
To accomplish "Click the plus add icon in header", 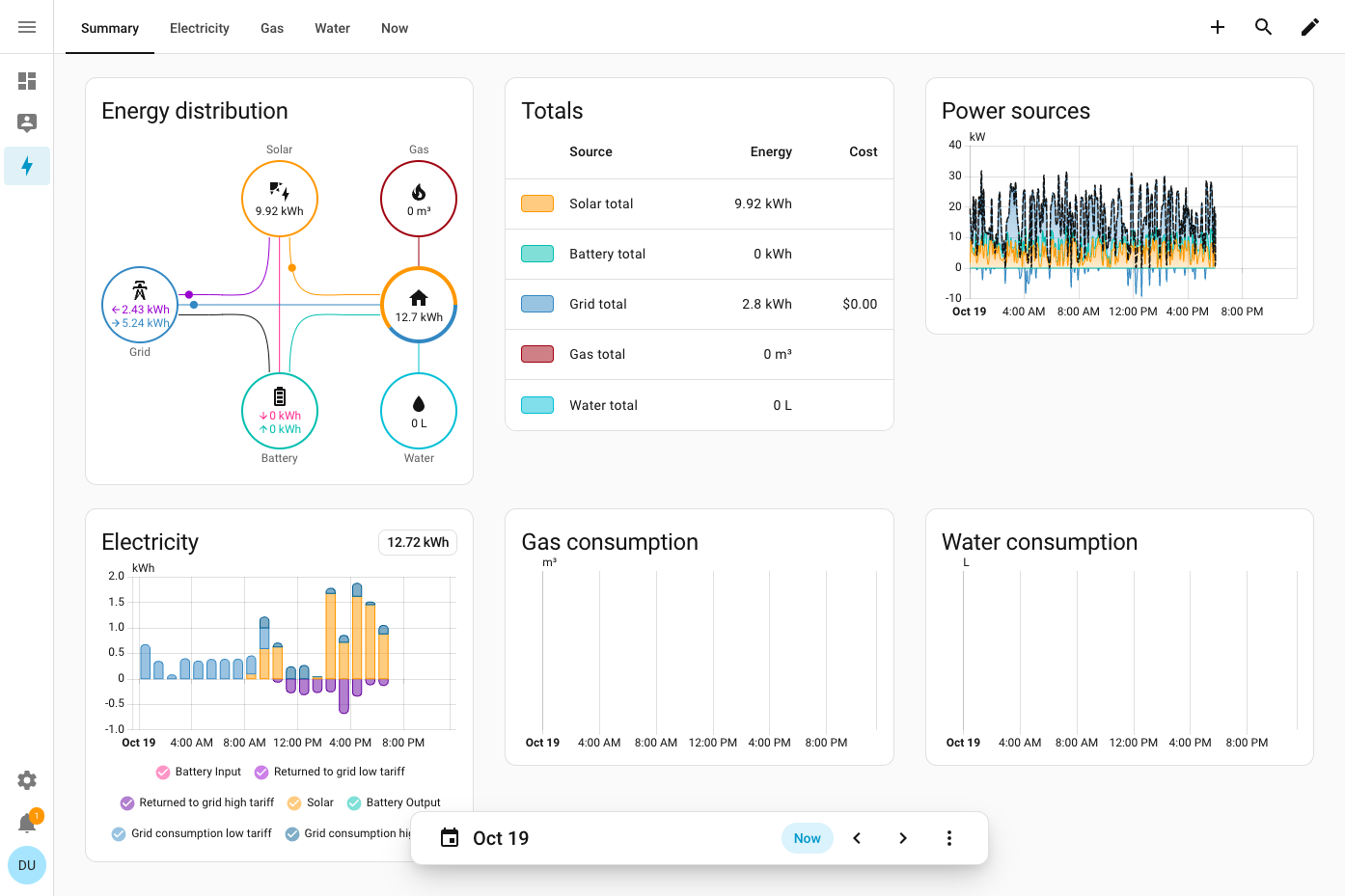I will [1218, 27].
